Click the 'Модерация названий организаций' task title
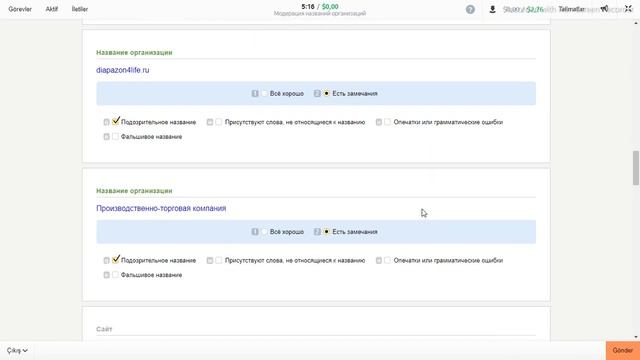The image size is (640, 360). tap(320, 13)
